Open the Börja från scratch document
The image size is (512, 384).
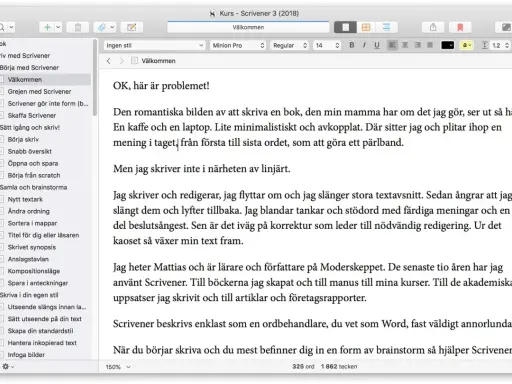(34, 175)
